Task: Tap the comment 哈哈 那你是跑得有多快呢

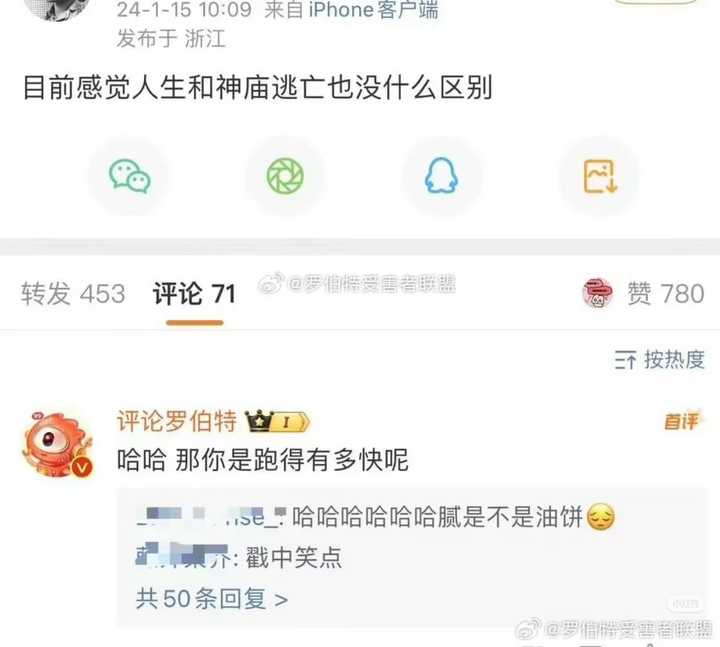Action: (x=263, y=460)
